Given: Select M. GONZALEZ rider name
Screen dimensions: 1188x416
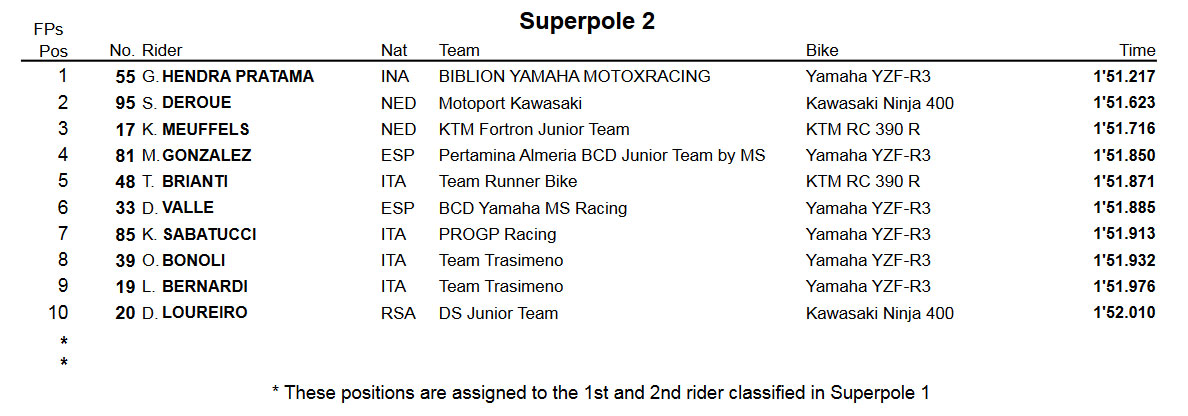Looking at the screenshot, I should [x=196, y=155].
